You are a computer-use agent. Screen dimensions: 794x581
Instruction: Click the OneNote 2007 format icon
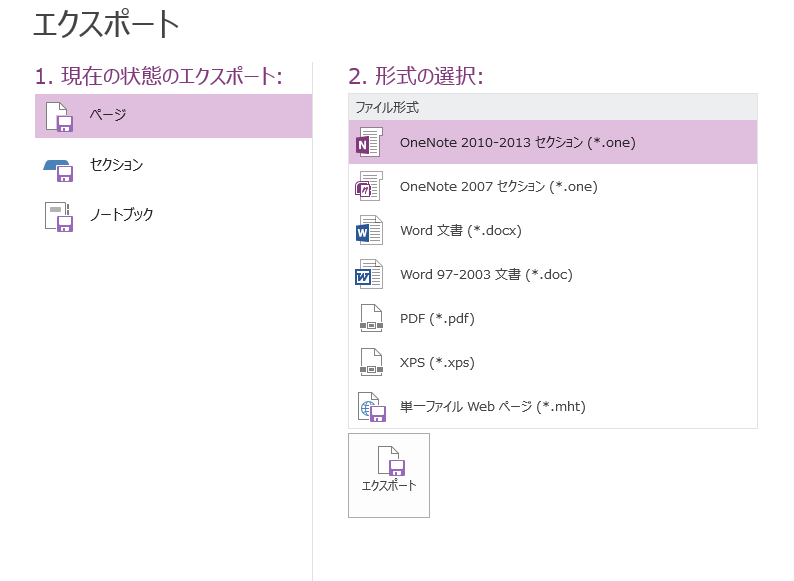[x=369, y=186]
